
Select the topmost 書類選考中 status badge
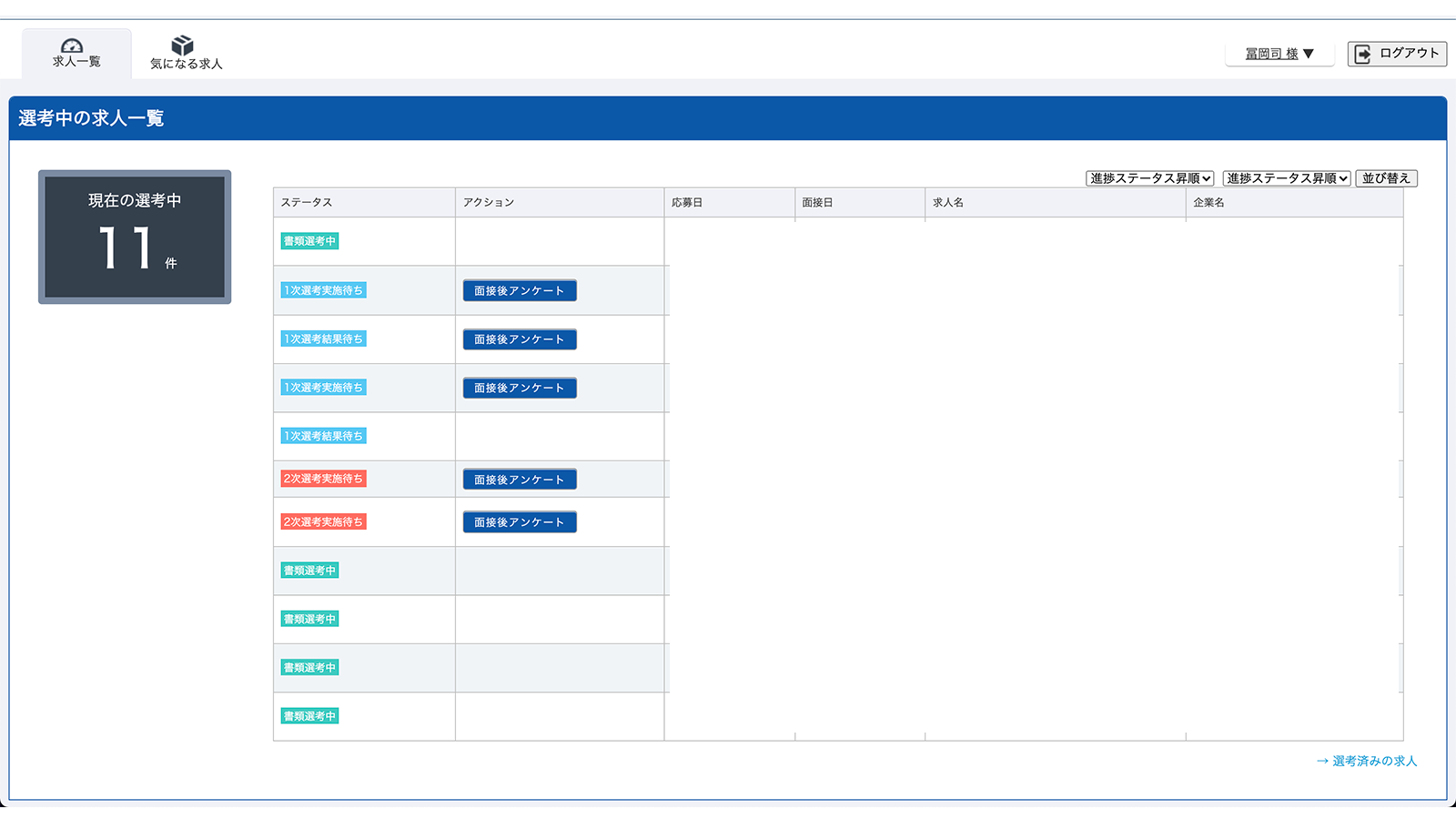pos(309,241)
